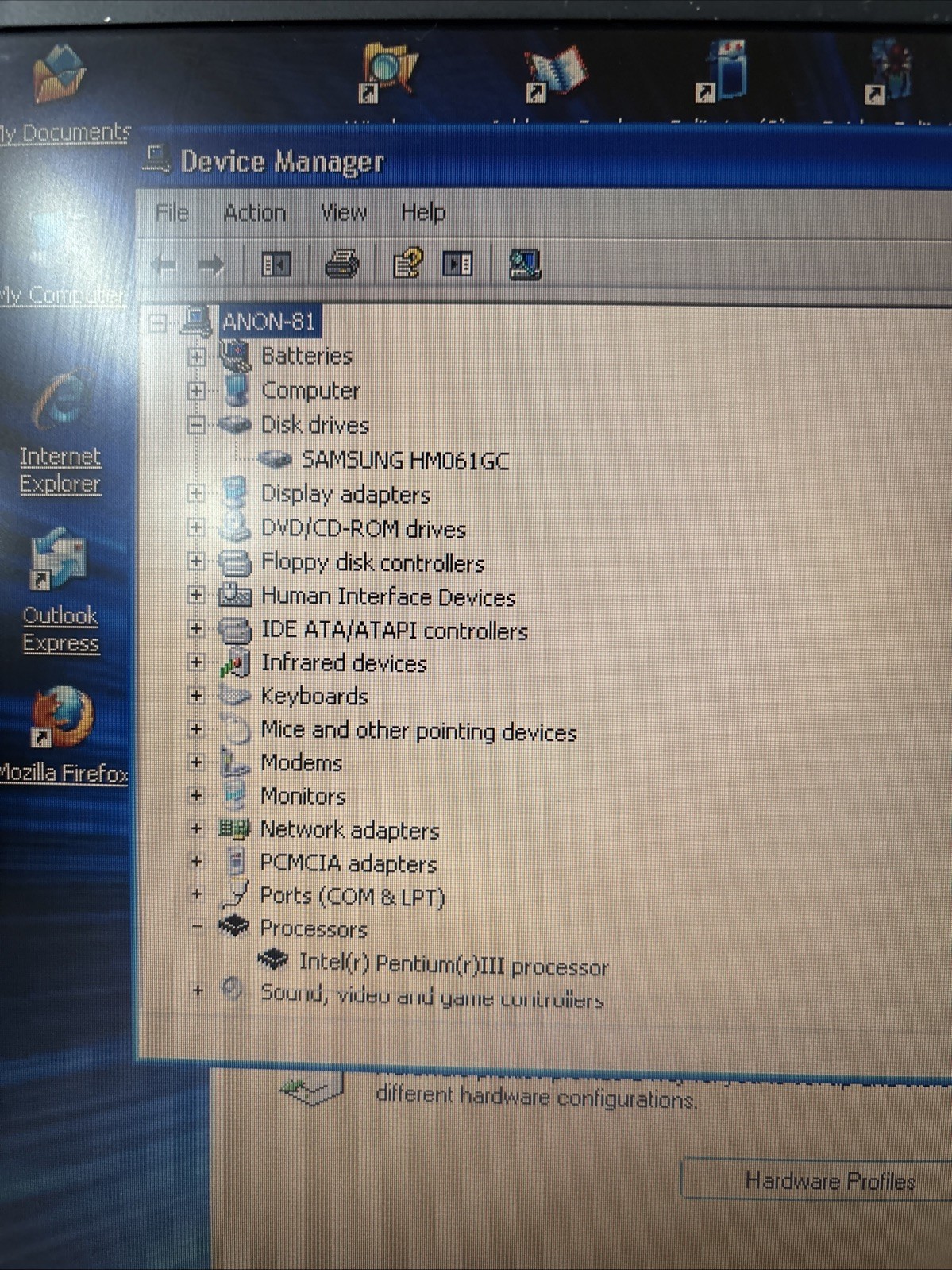This screenshot has width=952, height=1270.
Task: Select the Keyboards label
Action: coord(314,697)
